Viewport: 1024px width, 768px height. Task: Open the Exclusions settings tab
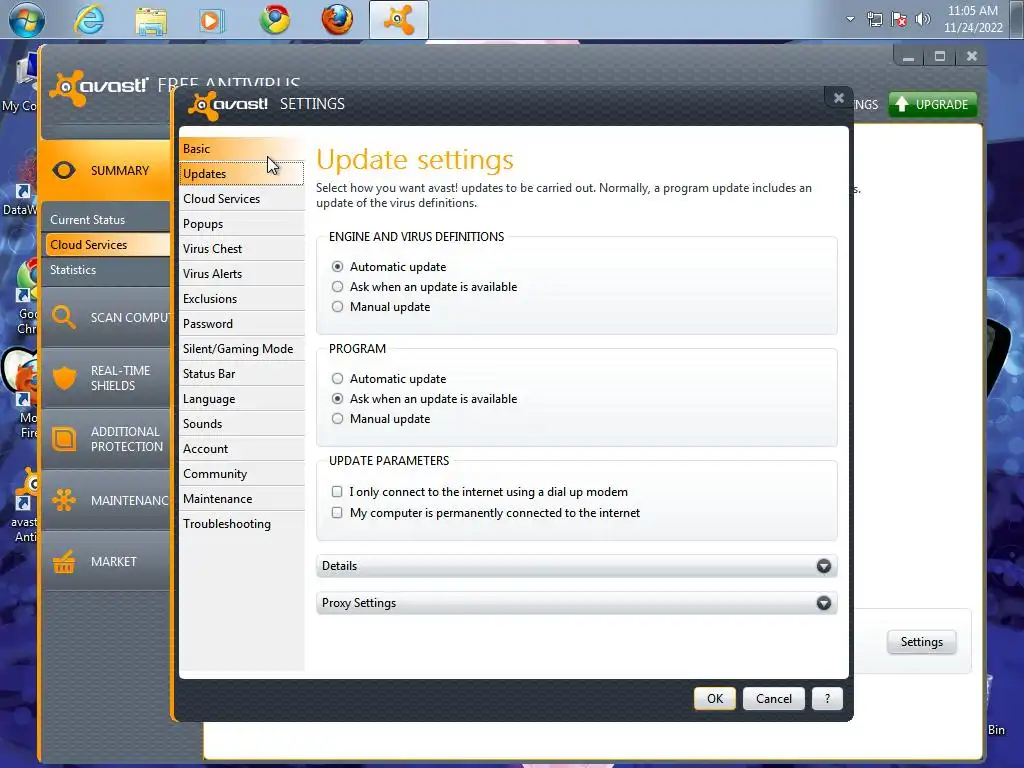pos(242,298)
